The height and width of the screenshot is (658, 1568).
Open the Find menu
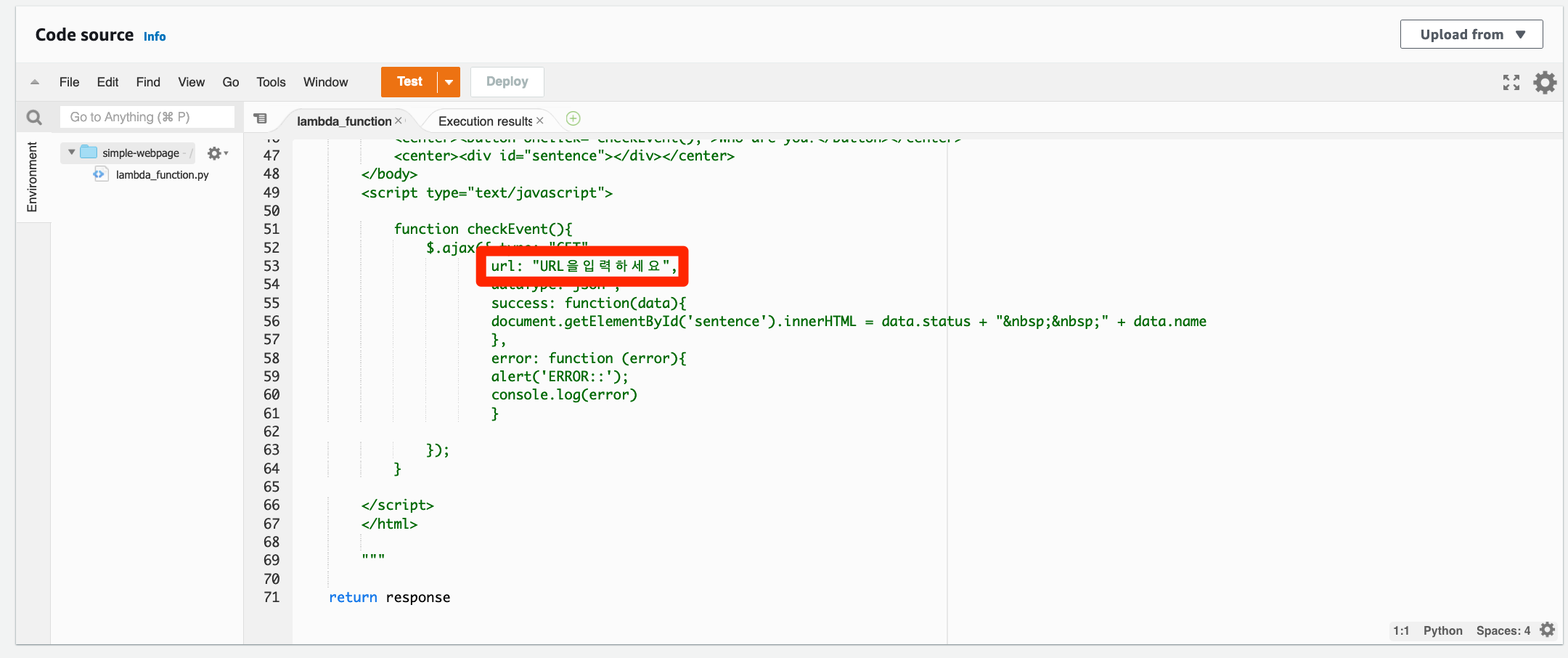coord(148,82)
